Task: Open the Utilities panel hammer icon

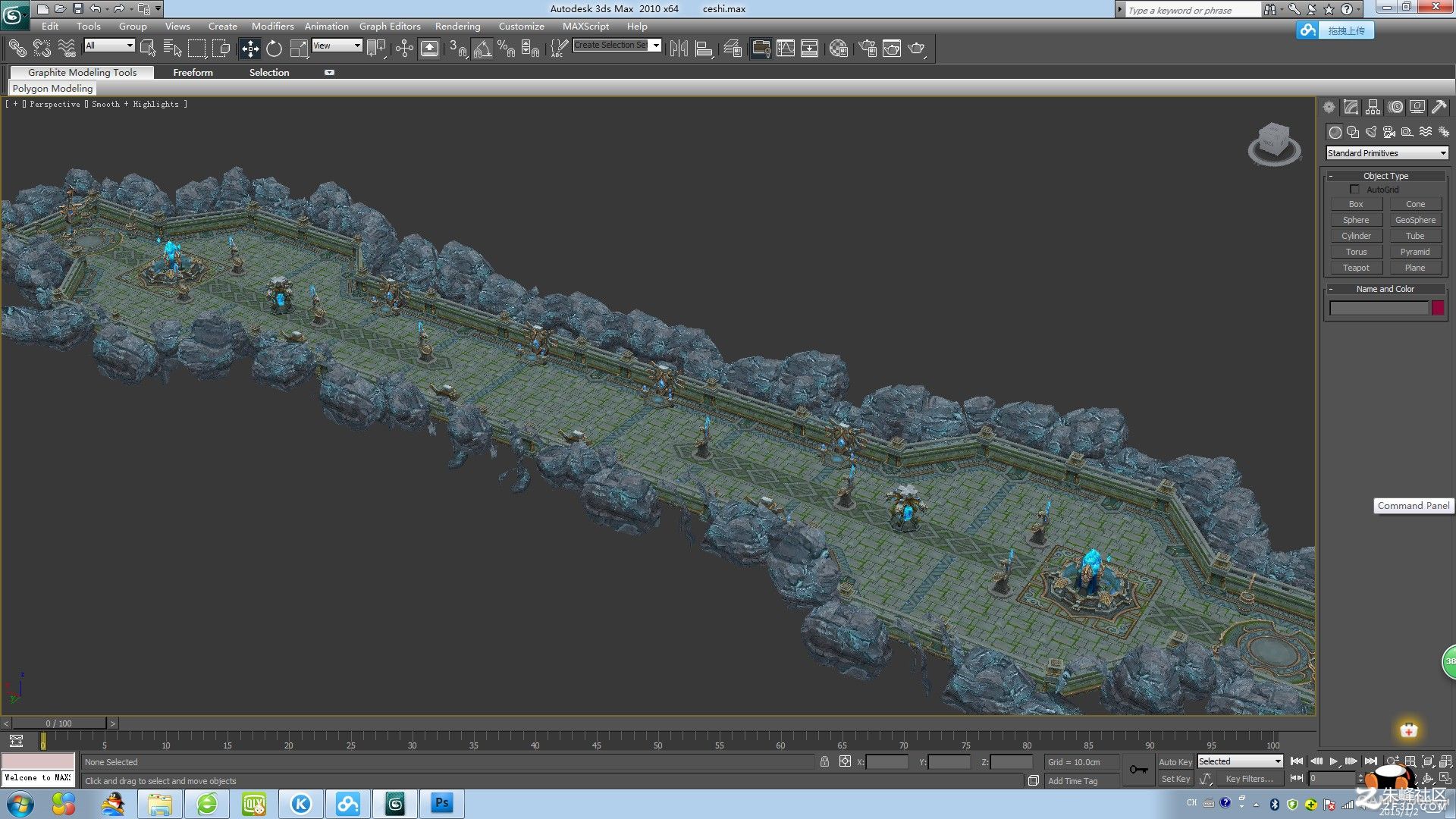Action: pyautogui.click(x=1439, y=108)
